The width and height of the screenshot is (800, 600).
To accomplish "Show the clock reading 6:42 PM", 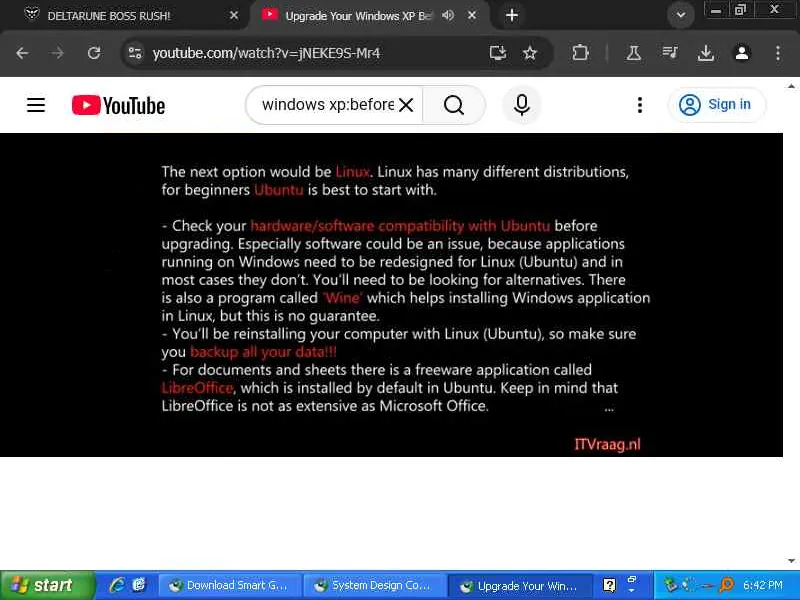I will 763,585.
